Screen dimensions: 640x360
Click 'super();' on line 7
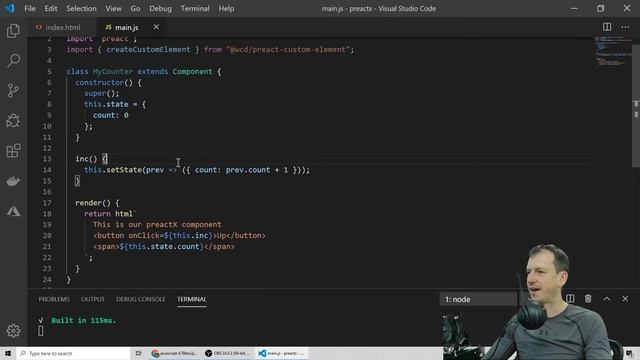pyautogui.click(x=102, y=93)
